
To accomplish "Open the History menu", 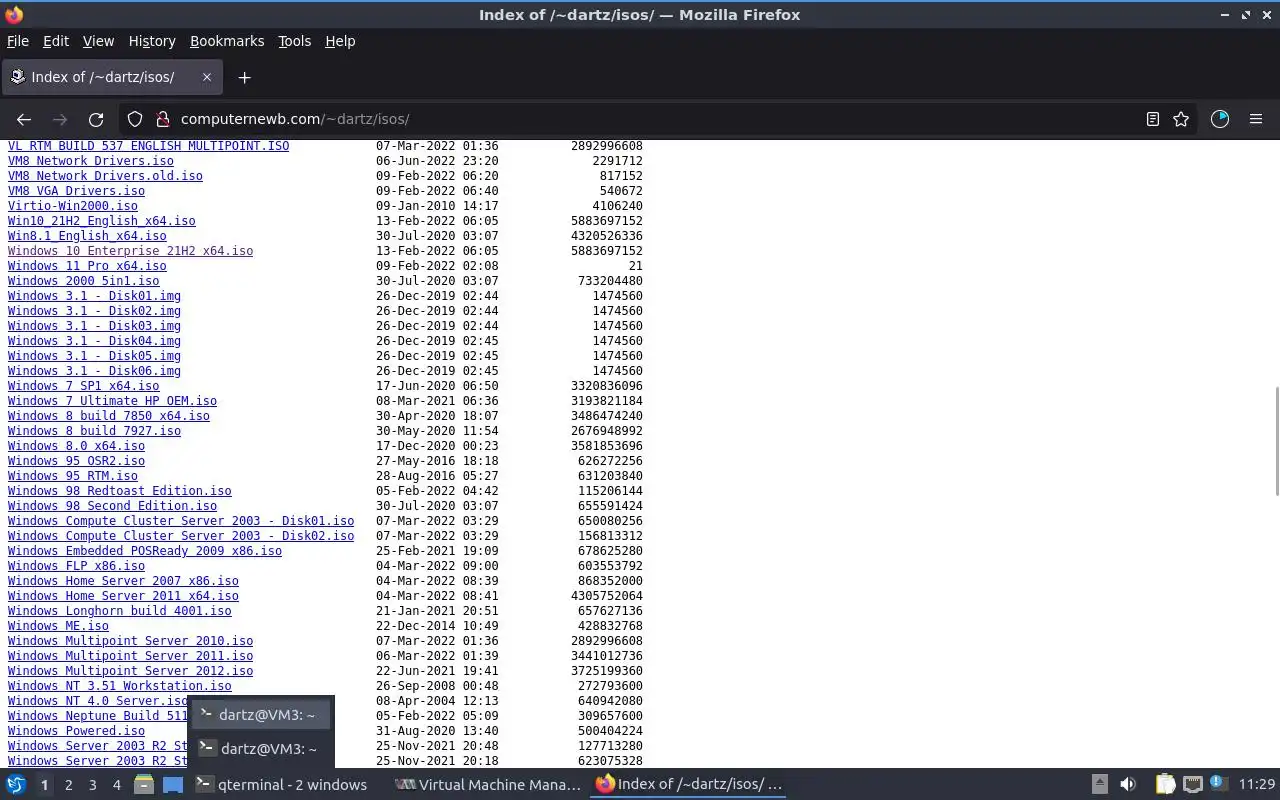I will pos(152,41).
